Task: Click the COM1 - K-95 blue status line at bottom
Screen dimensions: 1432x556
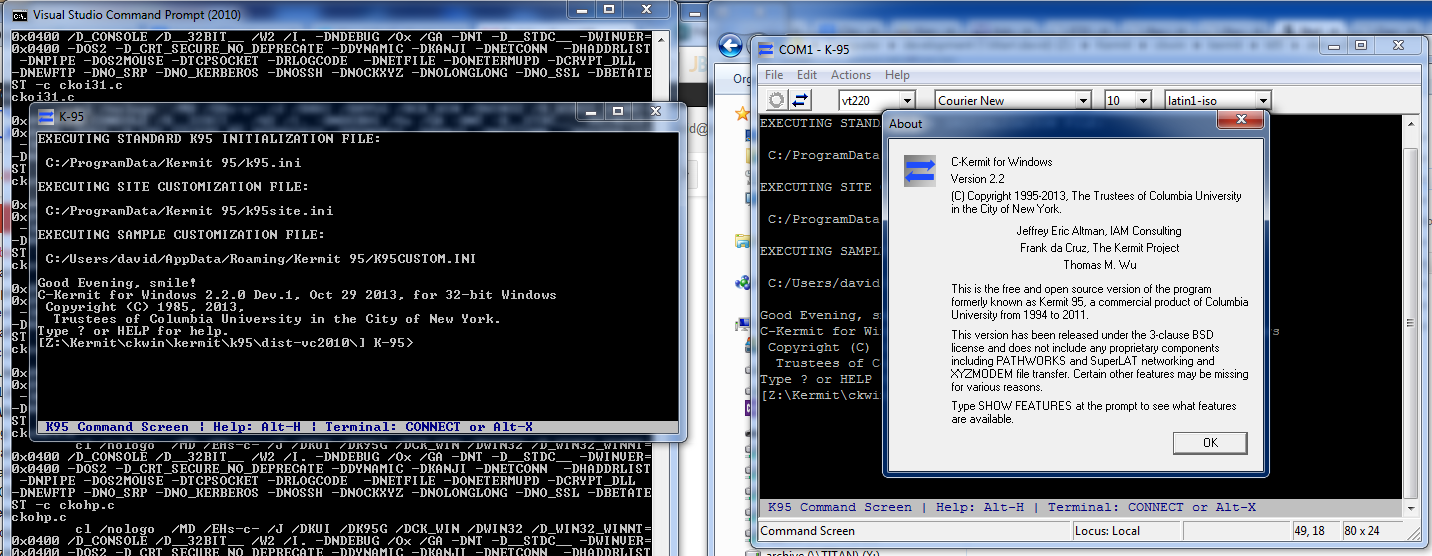Action: pos(1080,507)
